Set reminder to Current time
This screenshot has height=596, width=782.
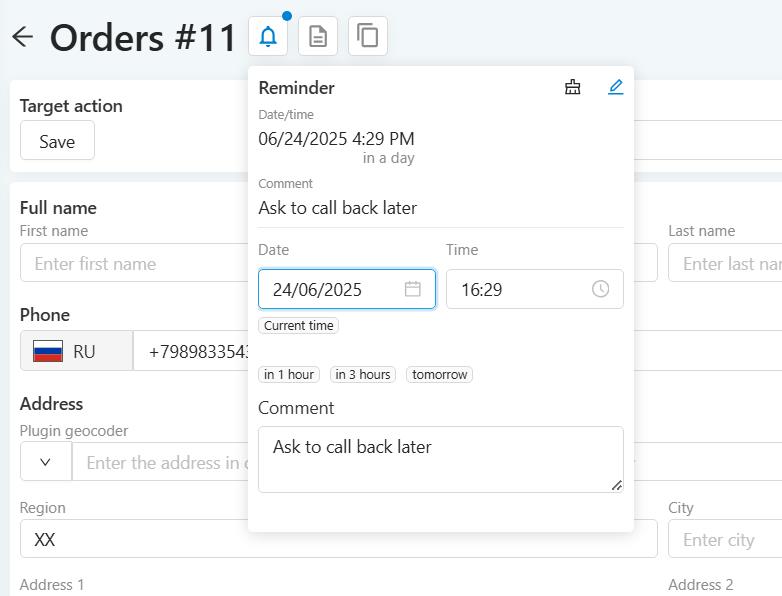tap(298, 325)
